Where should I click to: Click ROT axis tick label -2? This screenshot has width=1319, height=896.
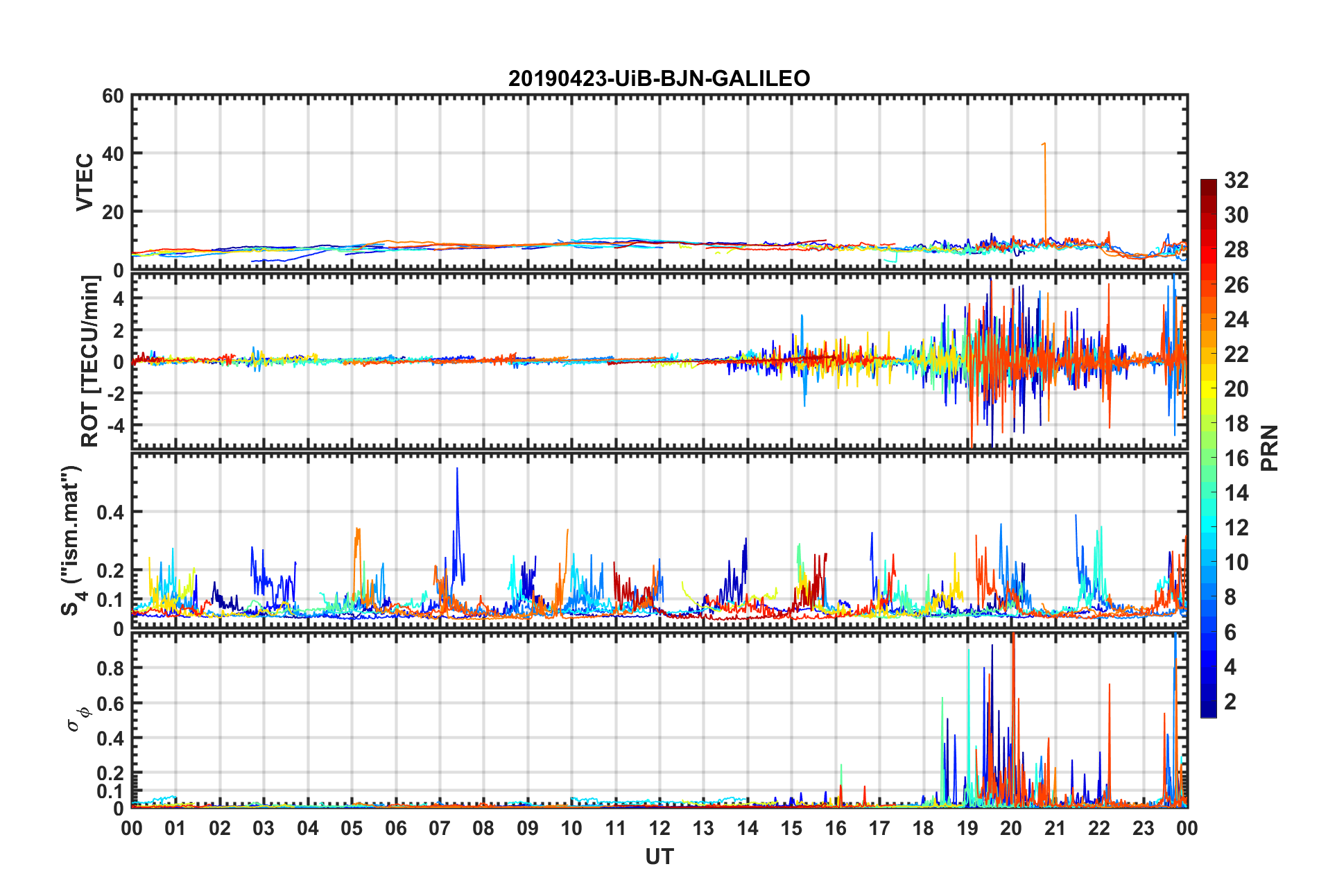click(x=116, y=393)
